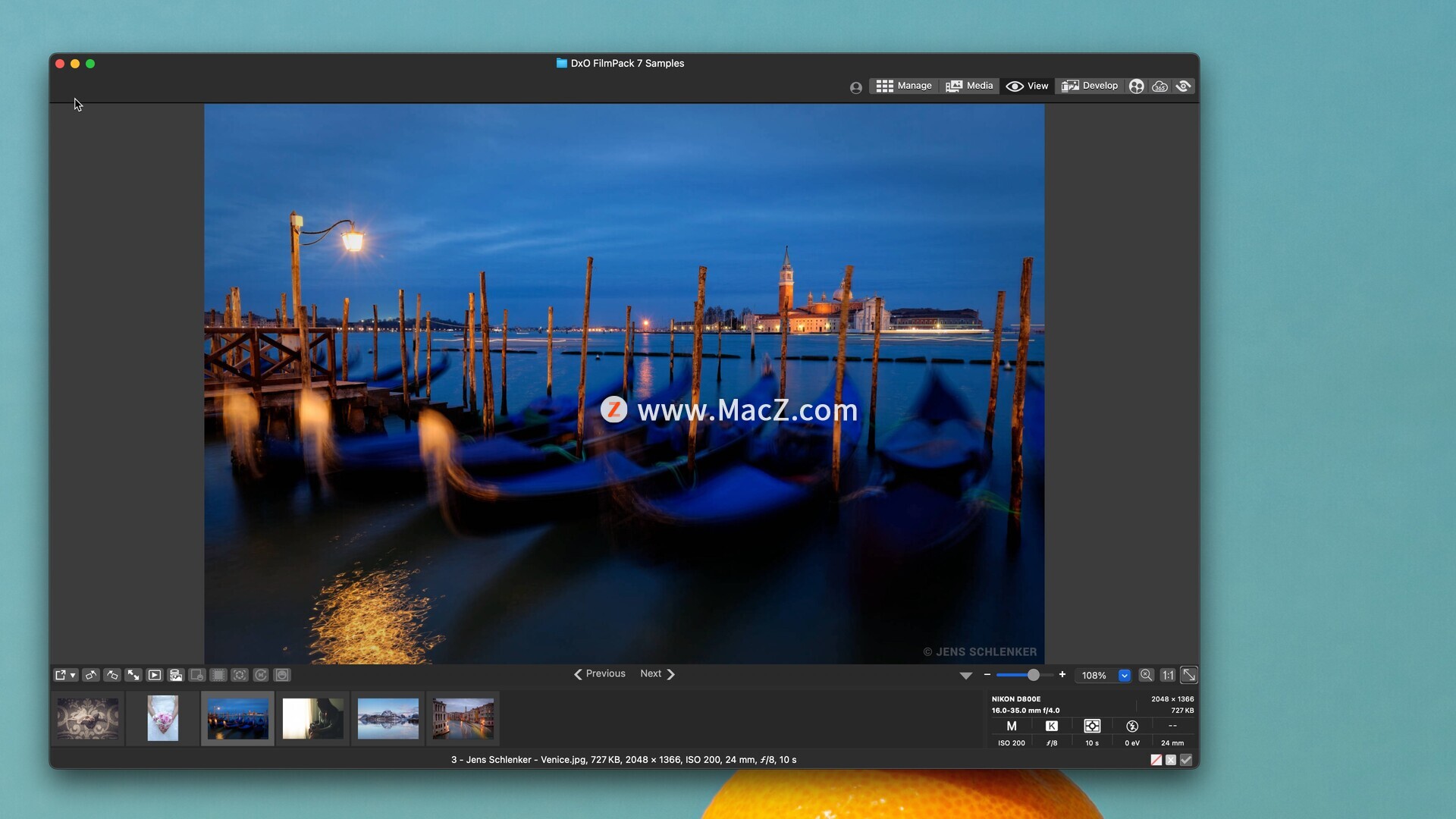Switch to Manage mode
The width and height of the screenshot is (1456, 819).
(904, 86)
